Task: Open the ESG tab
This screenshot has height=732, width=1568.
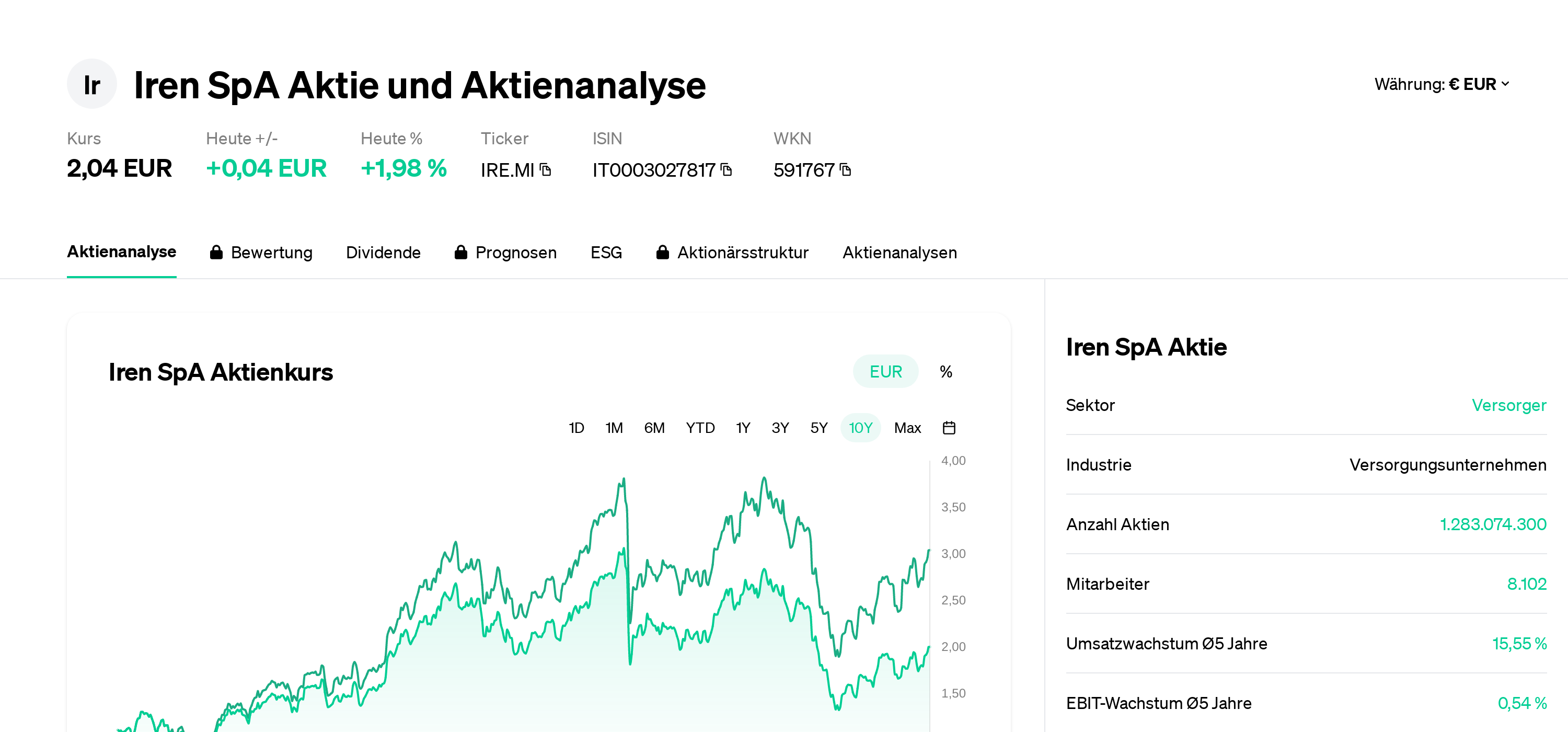Action: tap(606, 252)
